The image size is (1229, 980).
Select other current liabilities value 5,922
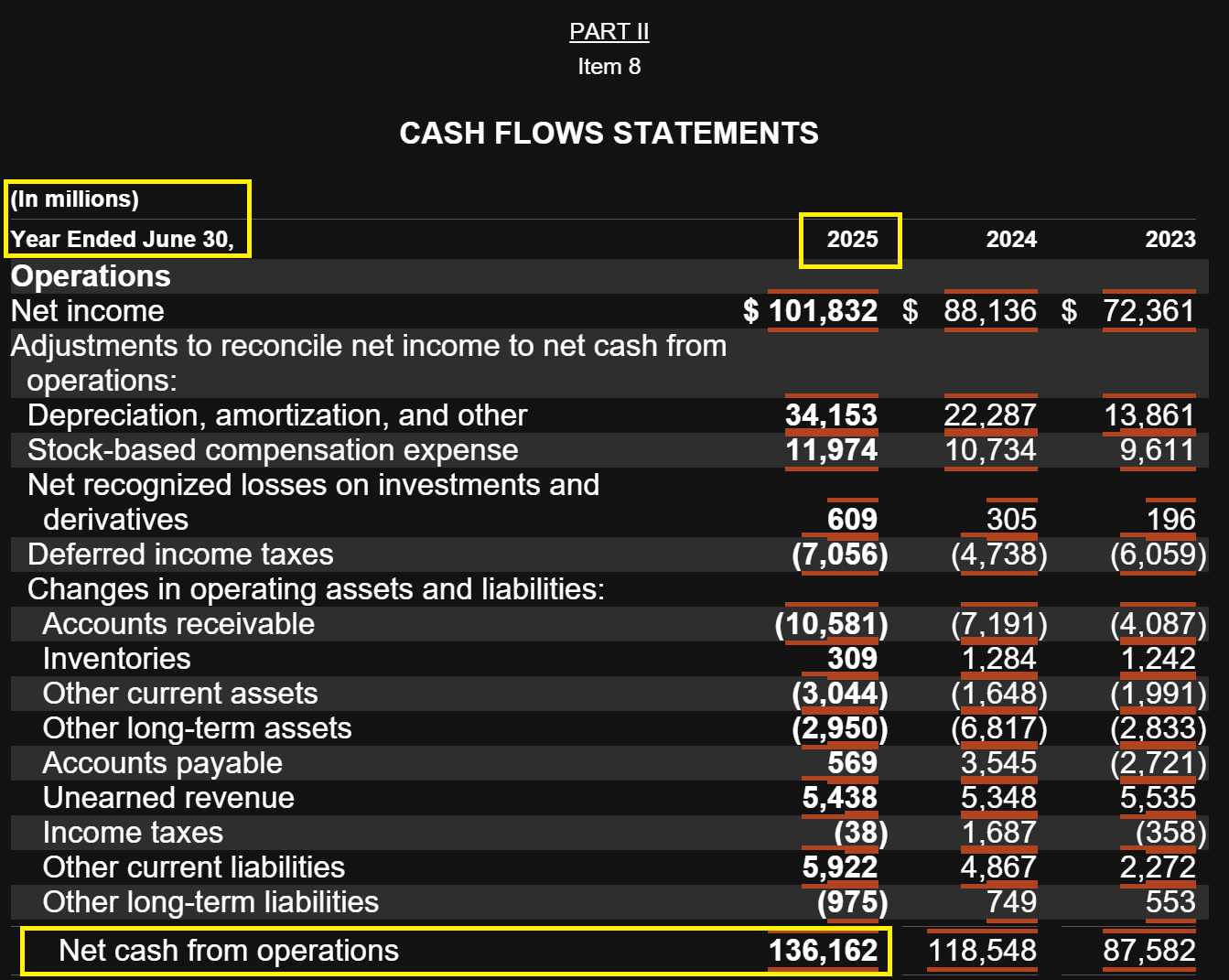(839, 867)
